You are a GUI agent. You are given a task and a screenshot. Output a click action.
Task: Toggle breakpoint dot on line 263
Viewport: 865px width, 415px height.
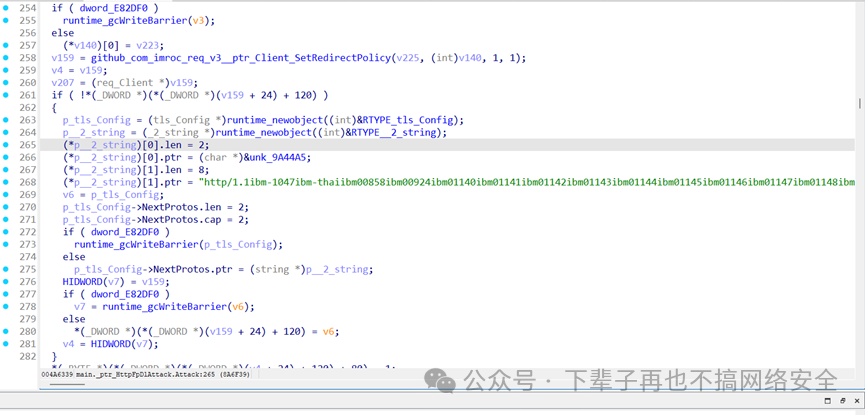tap(6, 120)
